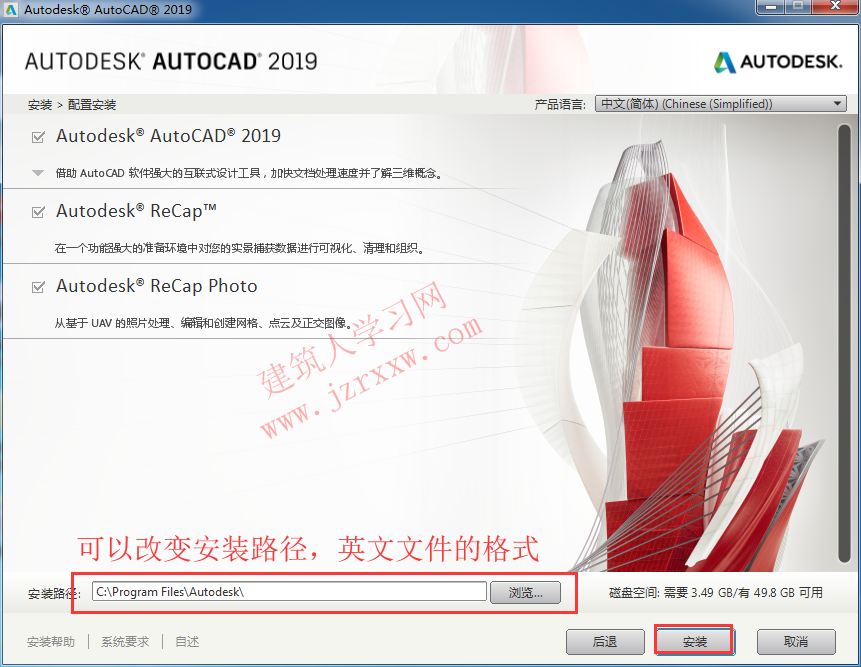Click the Autodesk AutoCAD 2019 product title

pyautogui.click(x=168, y=136)
